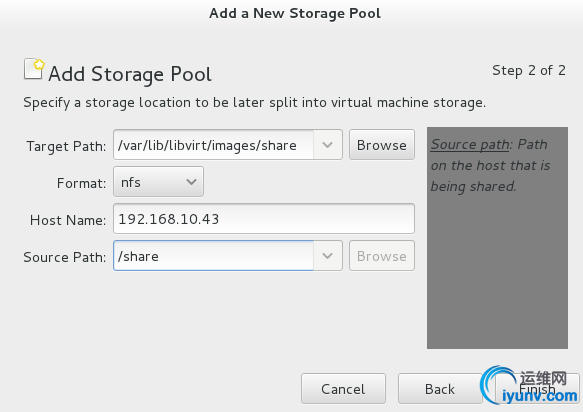Click into the Host Name field
This screenshot has height=412, width=583.
coord(264,219)
